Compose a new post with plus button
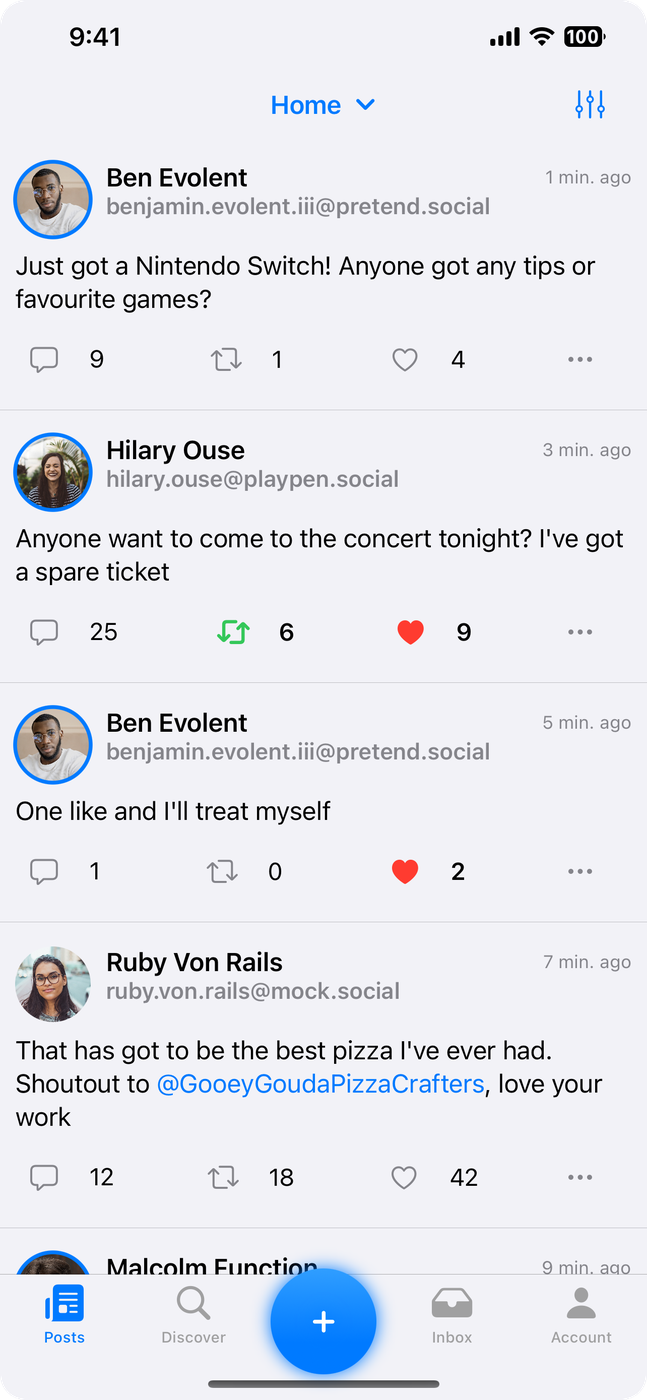The image size is (647, 1400). click(323, 1321)
